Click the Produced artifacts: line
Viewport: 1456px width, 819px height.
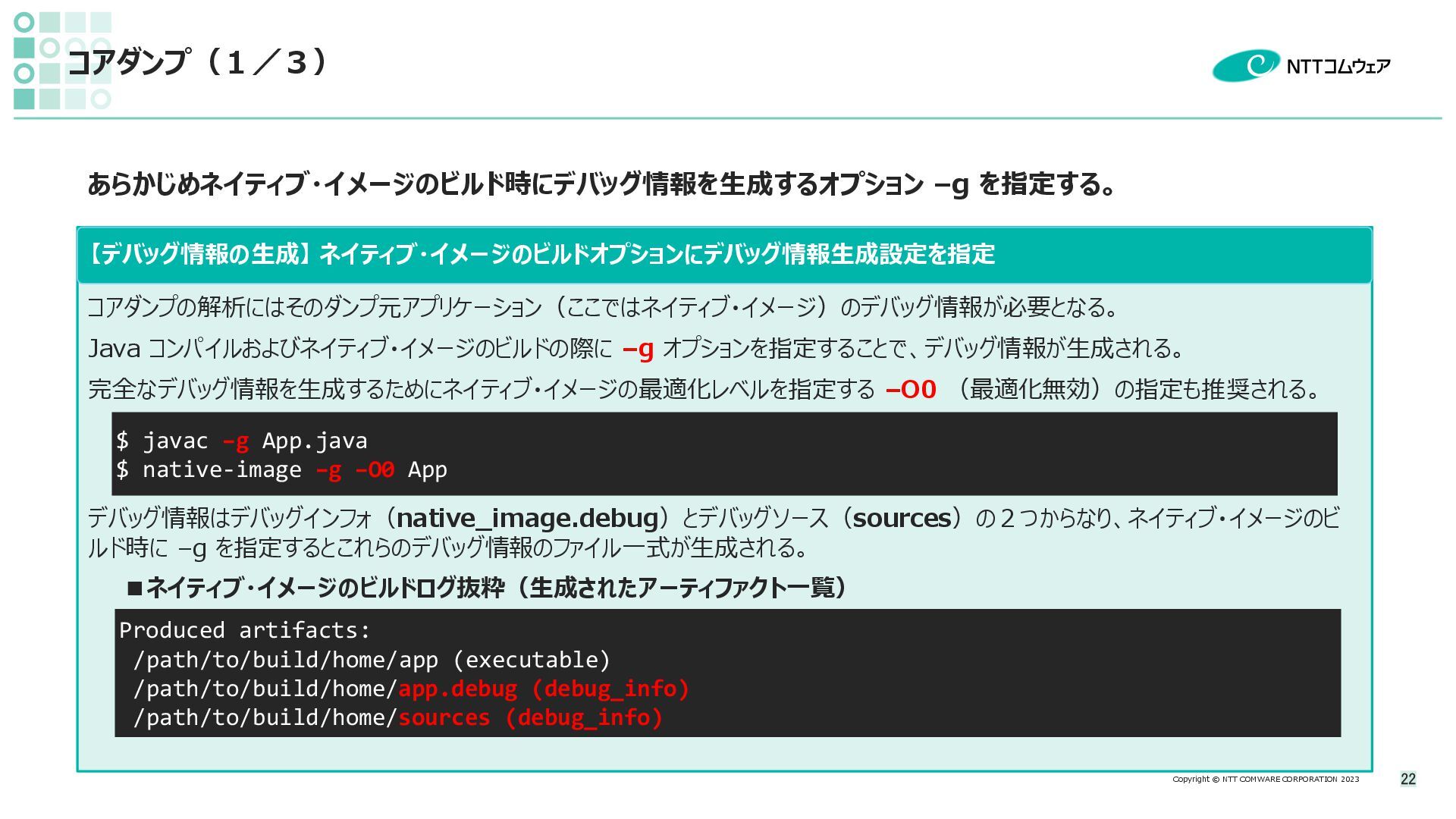click(x=244, y=630)
